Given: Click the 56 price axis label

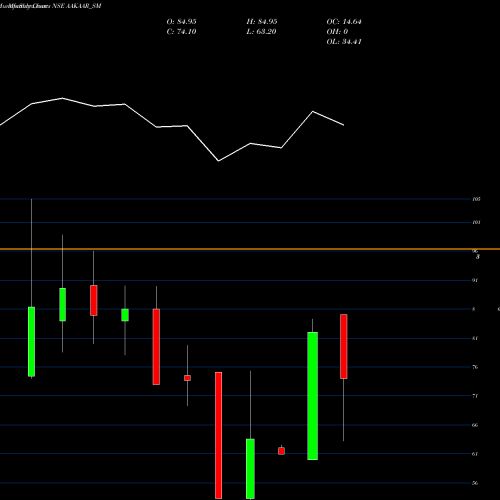Looking at the screenshot, I should pos(475,483).
